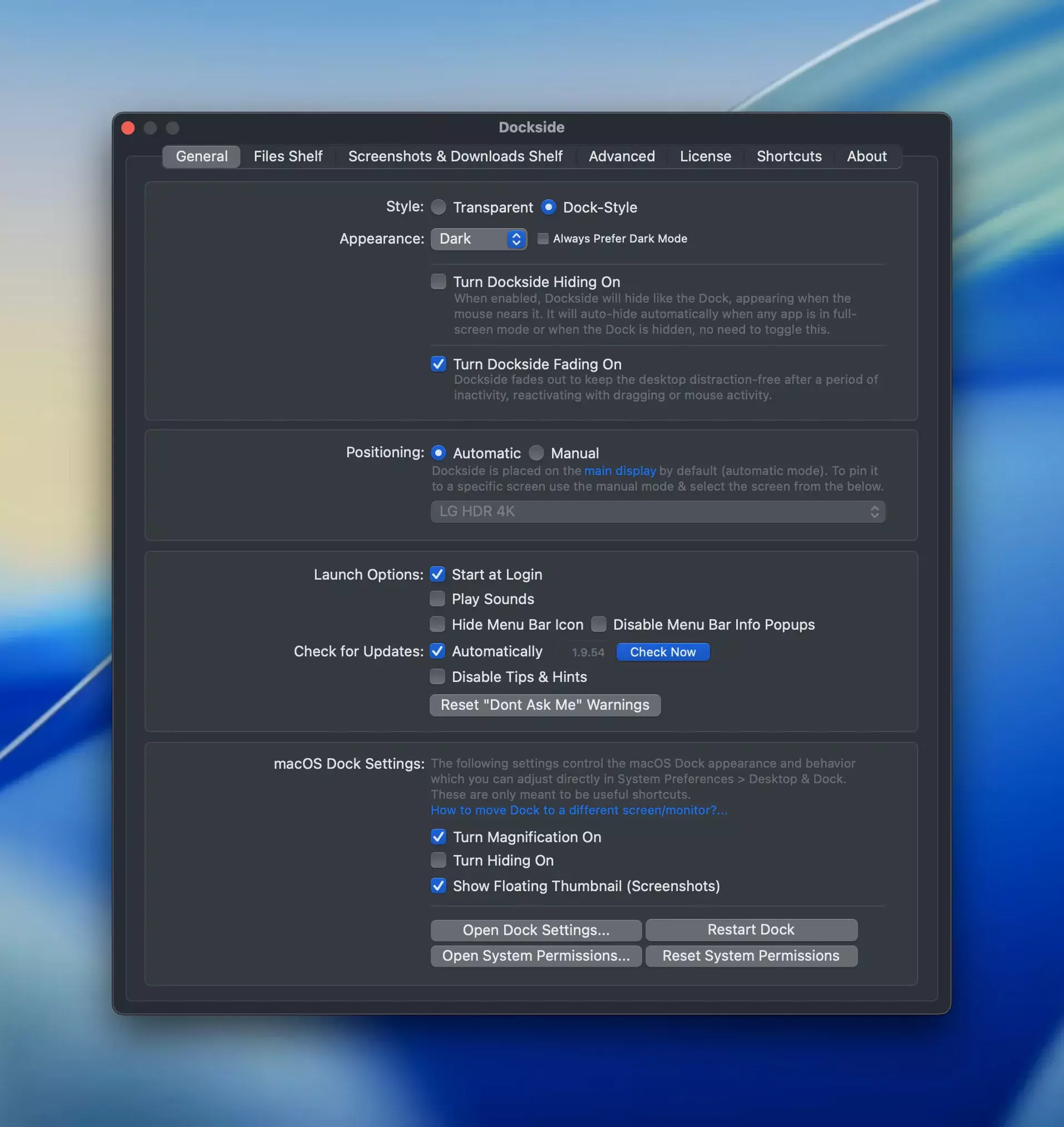
Task: Uncheck Turn Dockside Fading On
Action: click(x=439, y=364)
